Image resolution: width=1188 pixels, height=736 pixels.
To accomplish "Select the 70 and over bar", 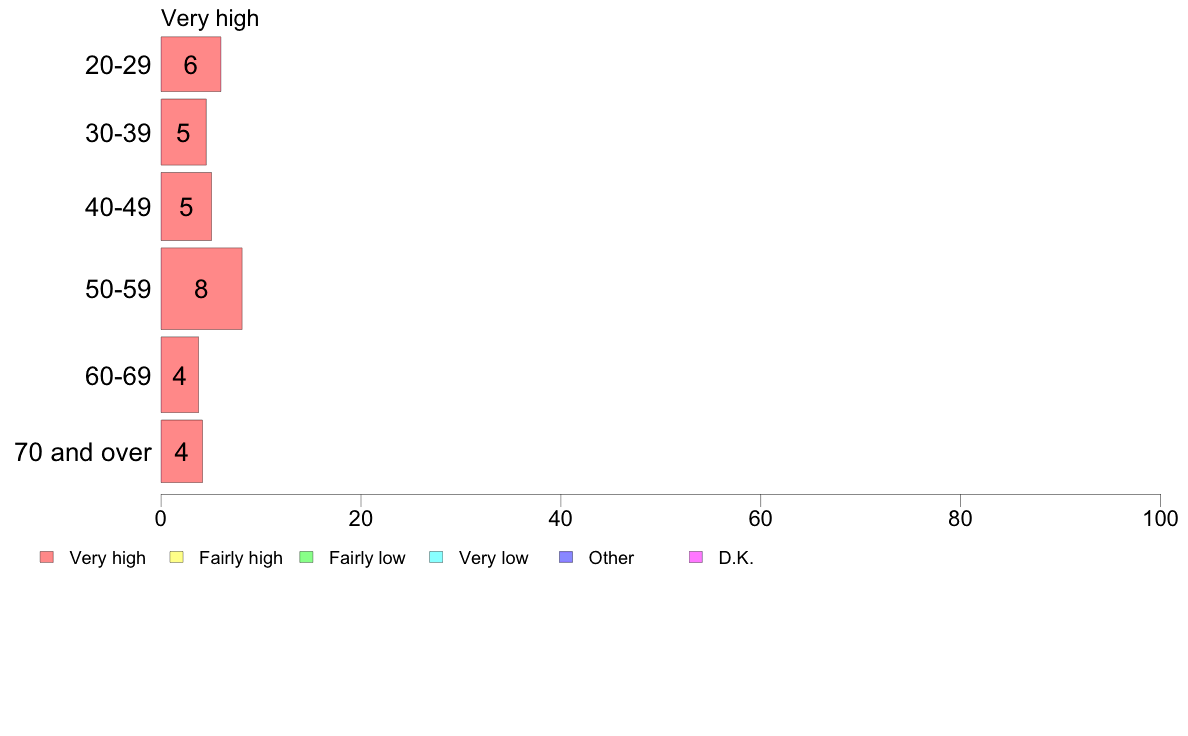I will click(x=182, y=451).
